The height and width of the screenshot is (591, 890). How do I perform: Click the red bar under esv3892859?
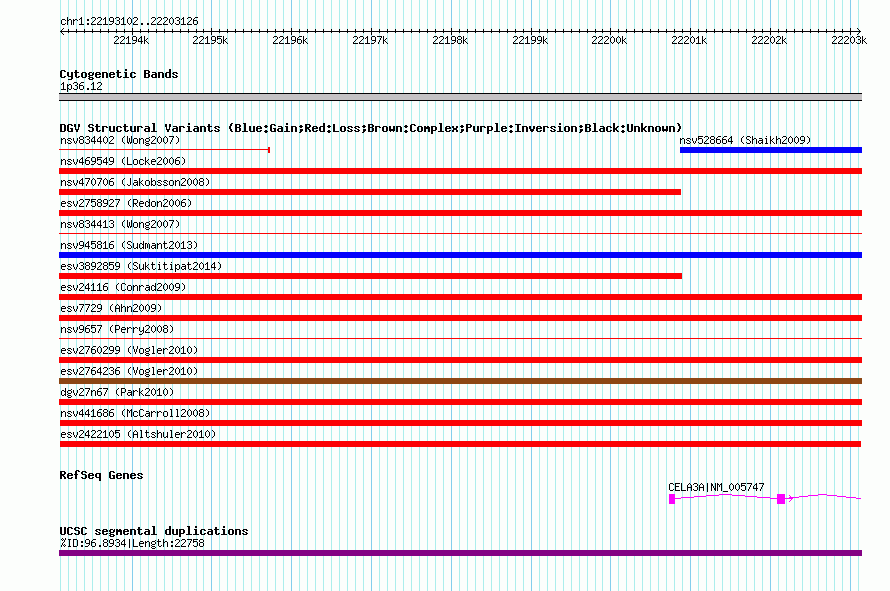pyautogui.click(x=370, y=276)
